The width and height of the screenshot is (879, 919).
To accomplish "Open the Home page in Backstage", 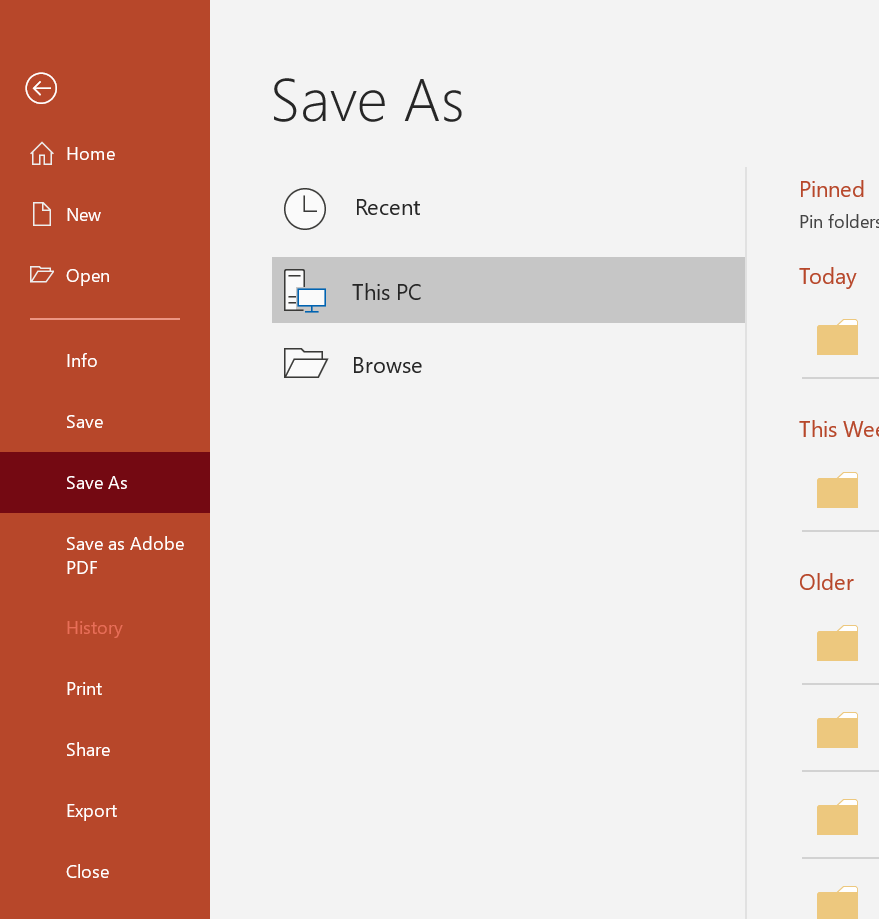I will 105,154.
